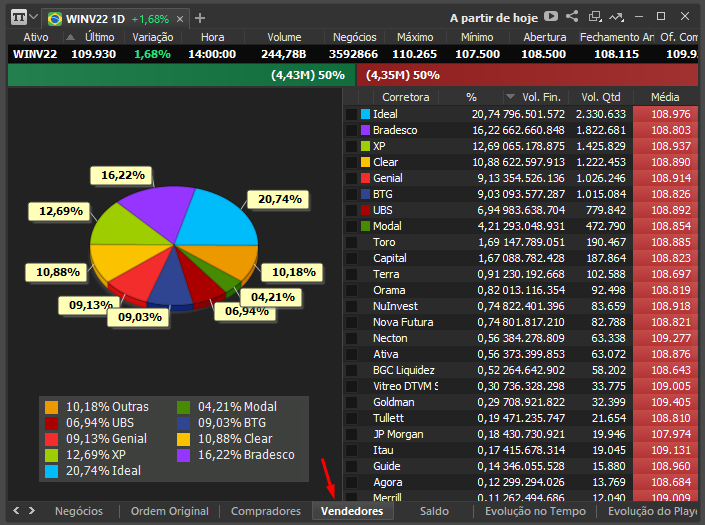The image size is (705, 525).
Task: Click the 16,22% pie chart label
Action: tap(122, 175)
